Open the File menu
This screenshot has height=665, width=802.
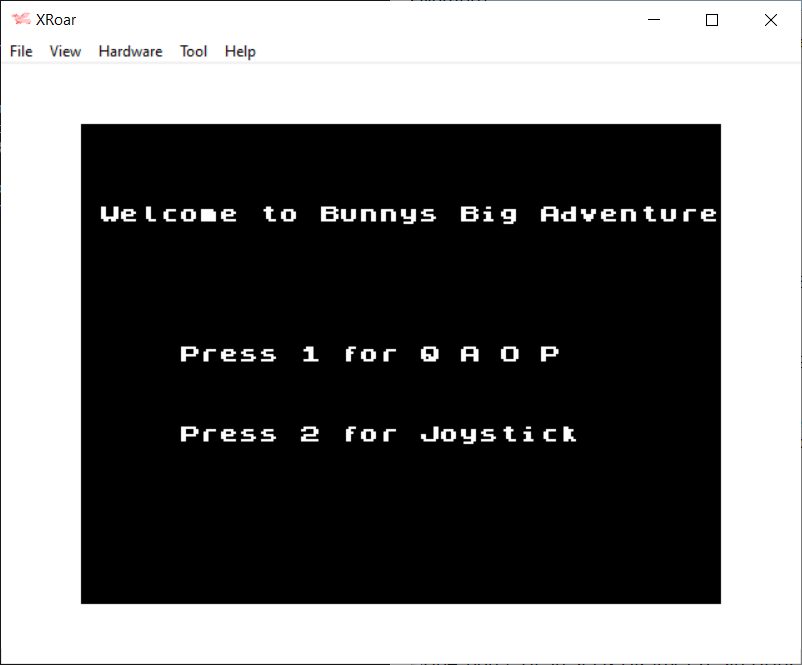point(21,51)
